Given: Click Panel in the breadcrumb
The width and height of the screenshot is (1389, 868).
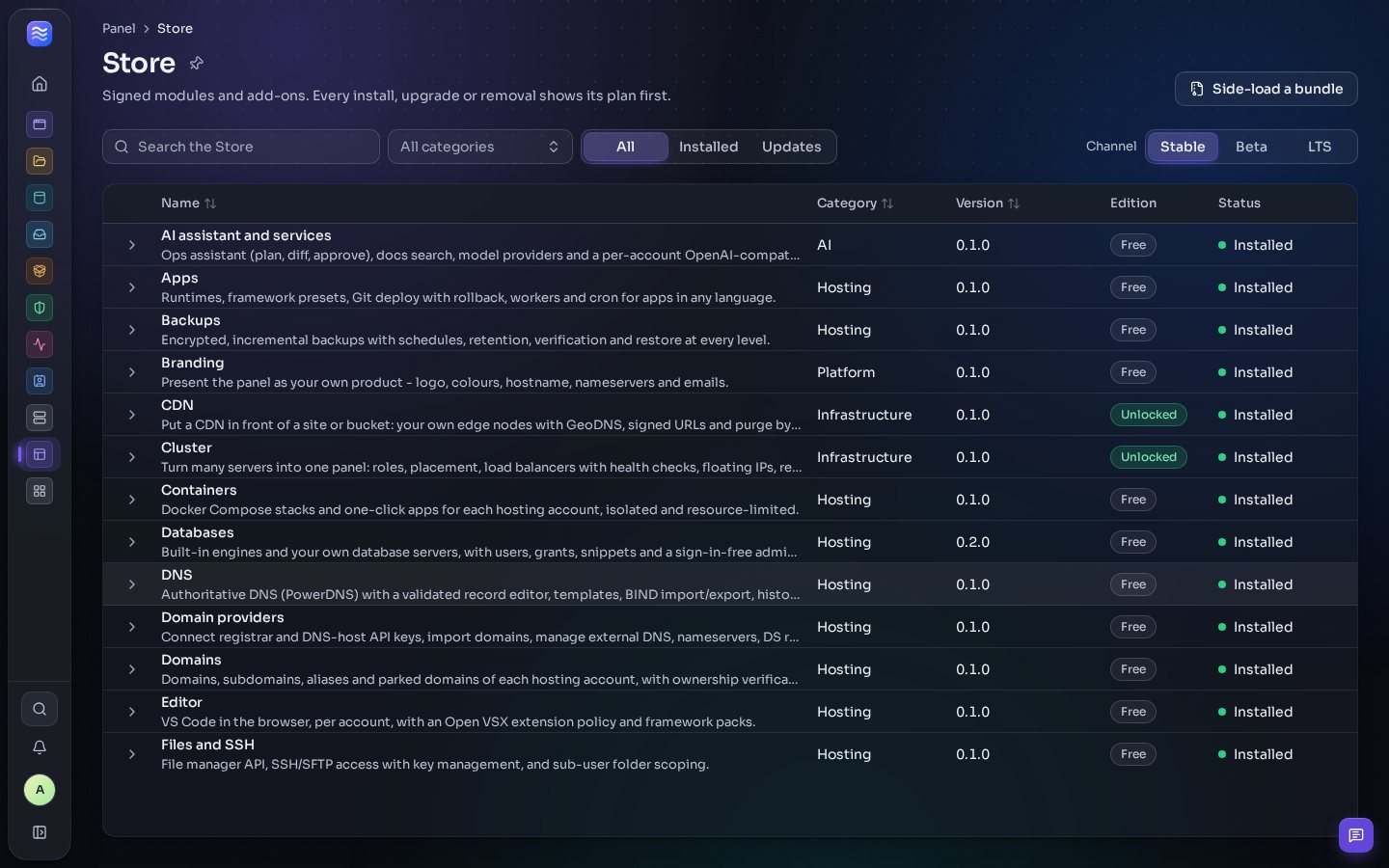Looking at the screenshot, I should click(119, 29).
